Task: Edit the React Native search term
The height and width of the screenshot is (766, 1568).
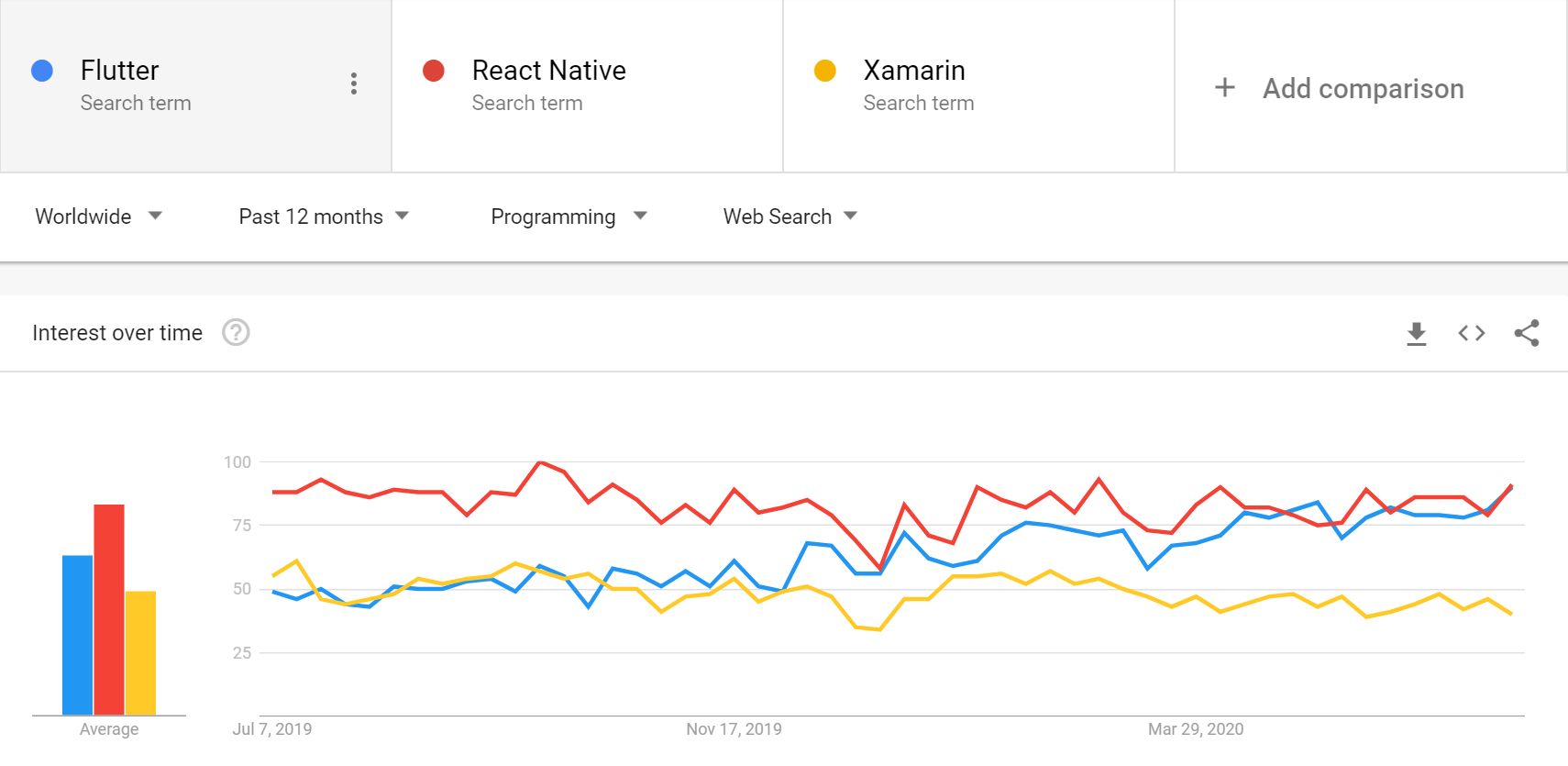Action: [x=548, y=71]
